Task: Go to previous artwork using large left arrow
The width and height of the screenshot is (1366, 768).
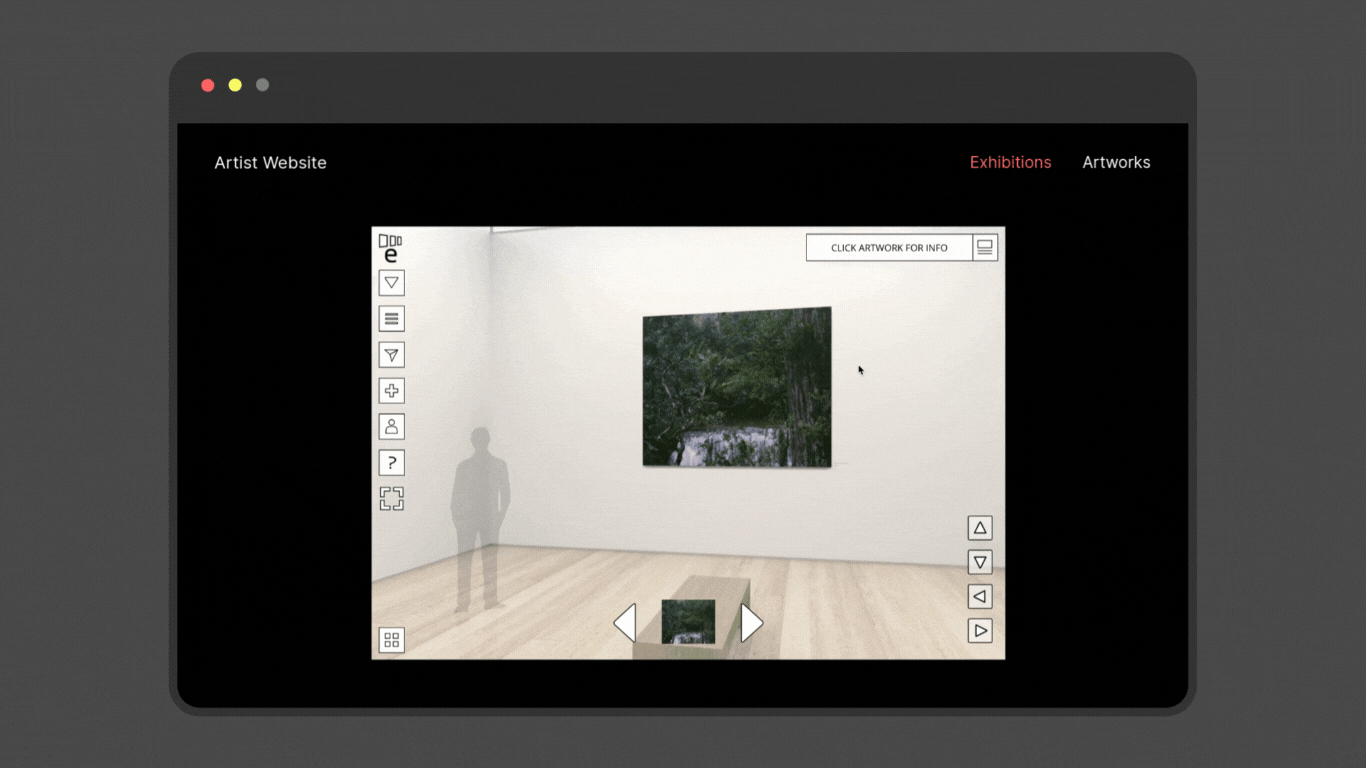Action: coord(625,623)
